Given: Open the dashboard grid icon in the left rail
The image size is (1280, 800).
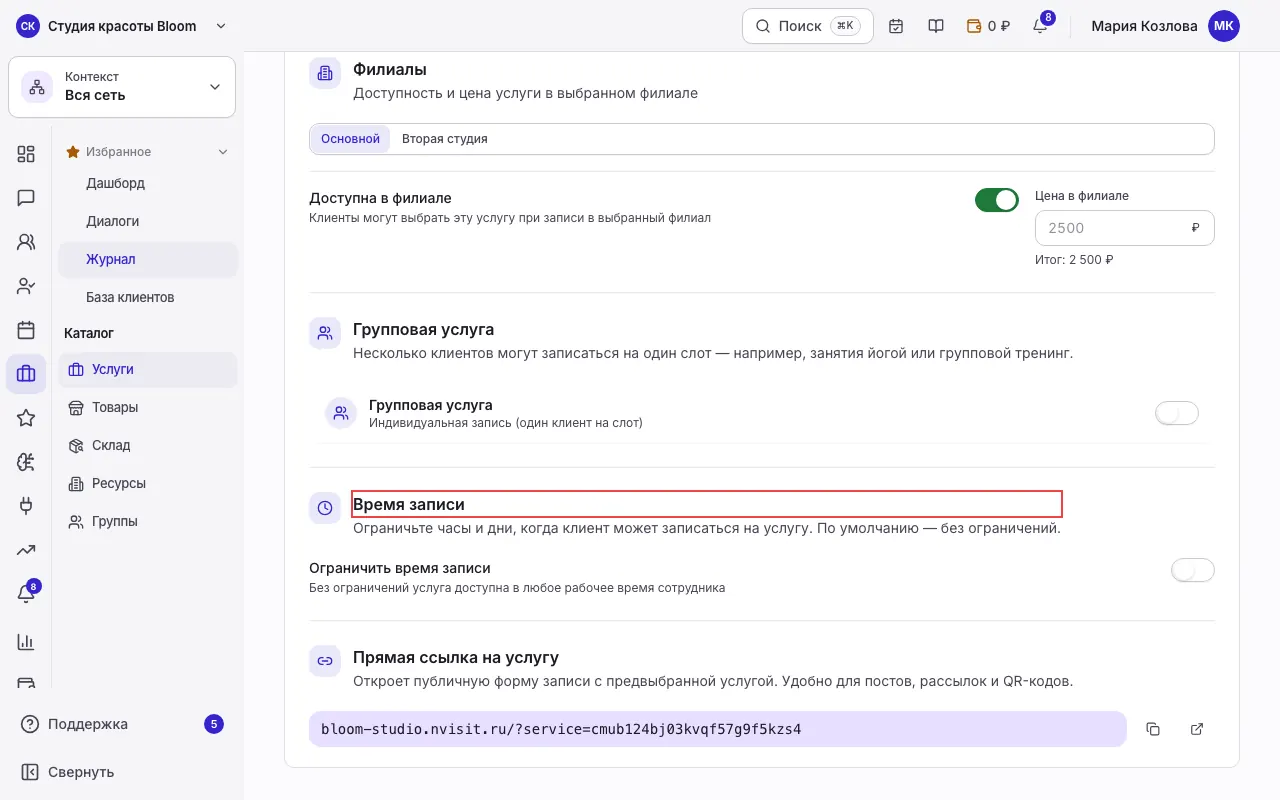Looking at the screenshot, I should 26,154.
